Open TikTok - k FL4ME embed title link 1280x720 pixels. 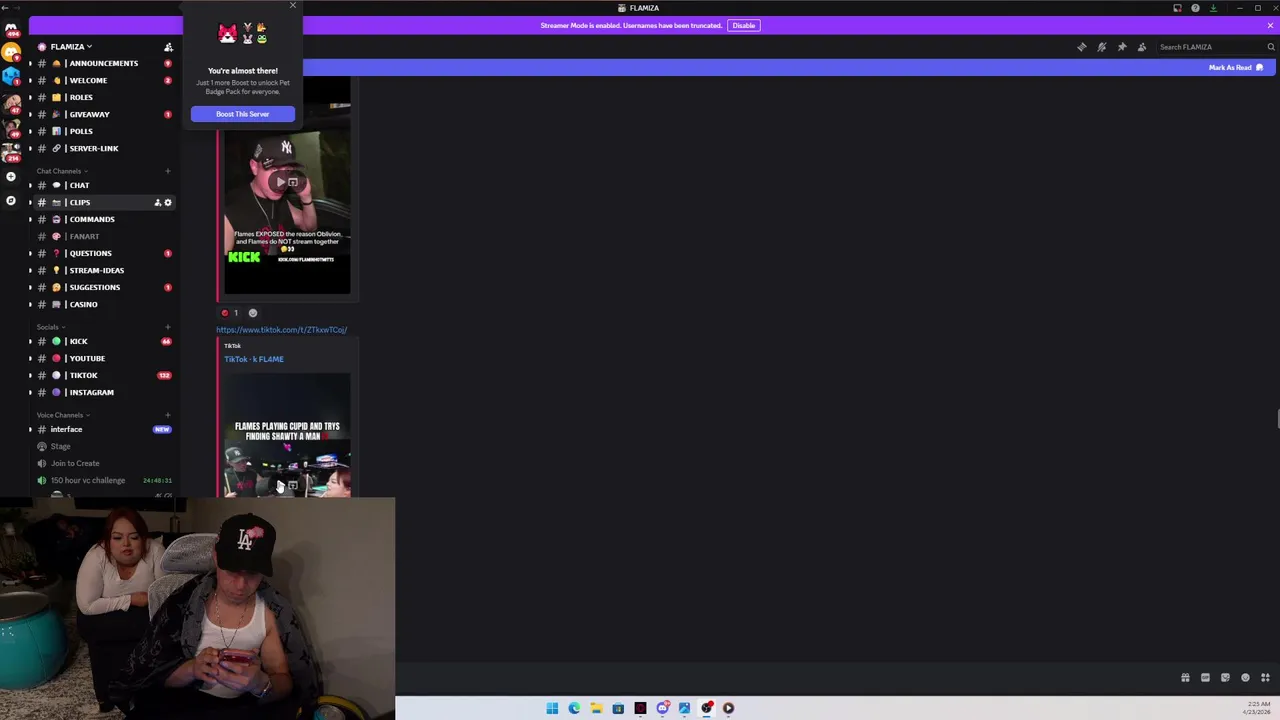coord(254,359)
